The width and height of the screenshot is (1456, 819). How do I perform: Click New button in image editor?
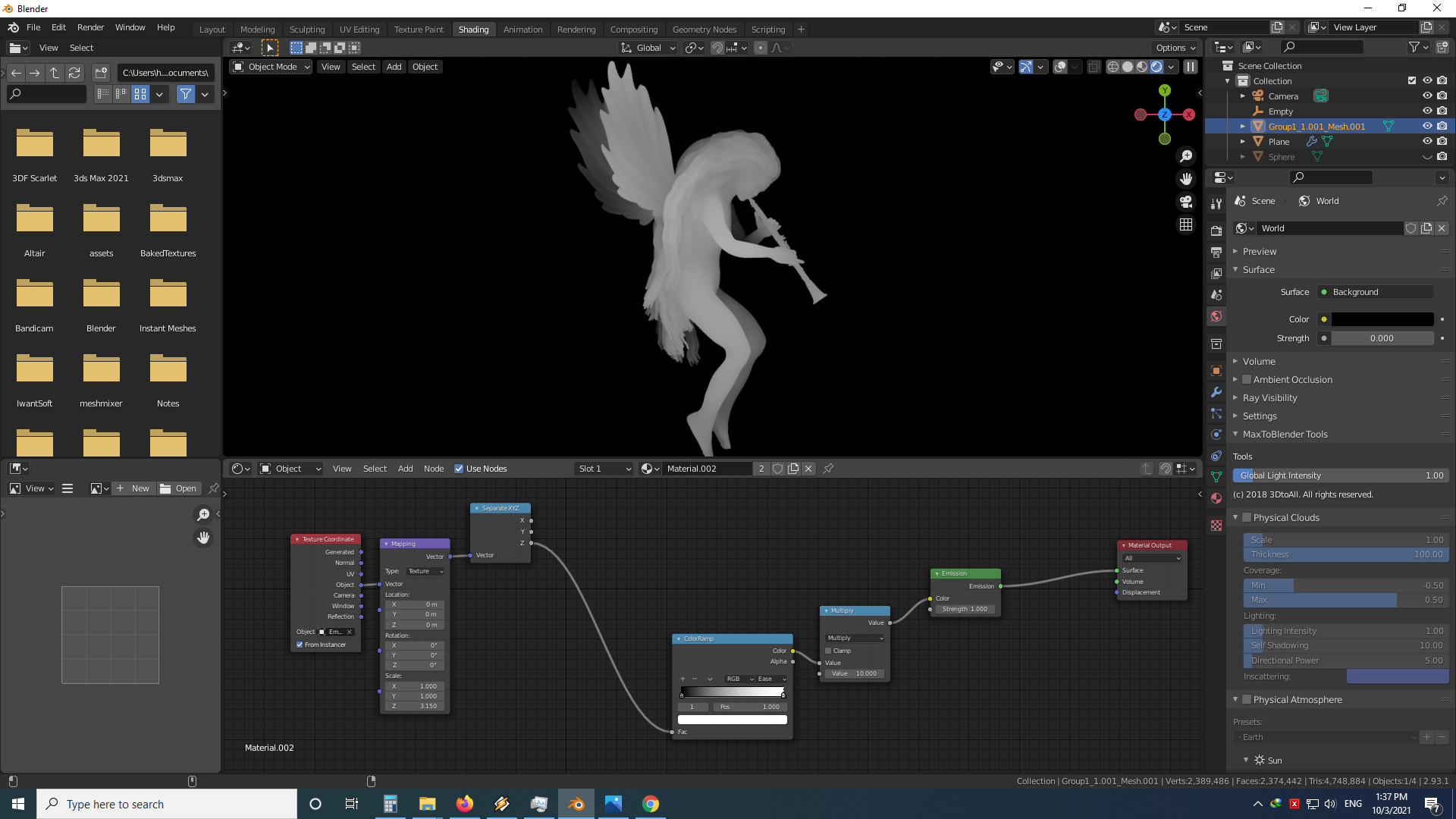point(133,488)
